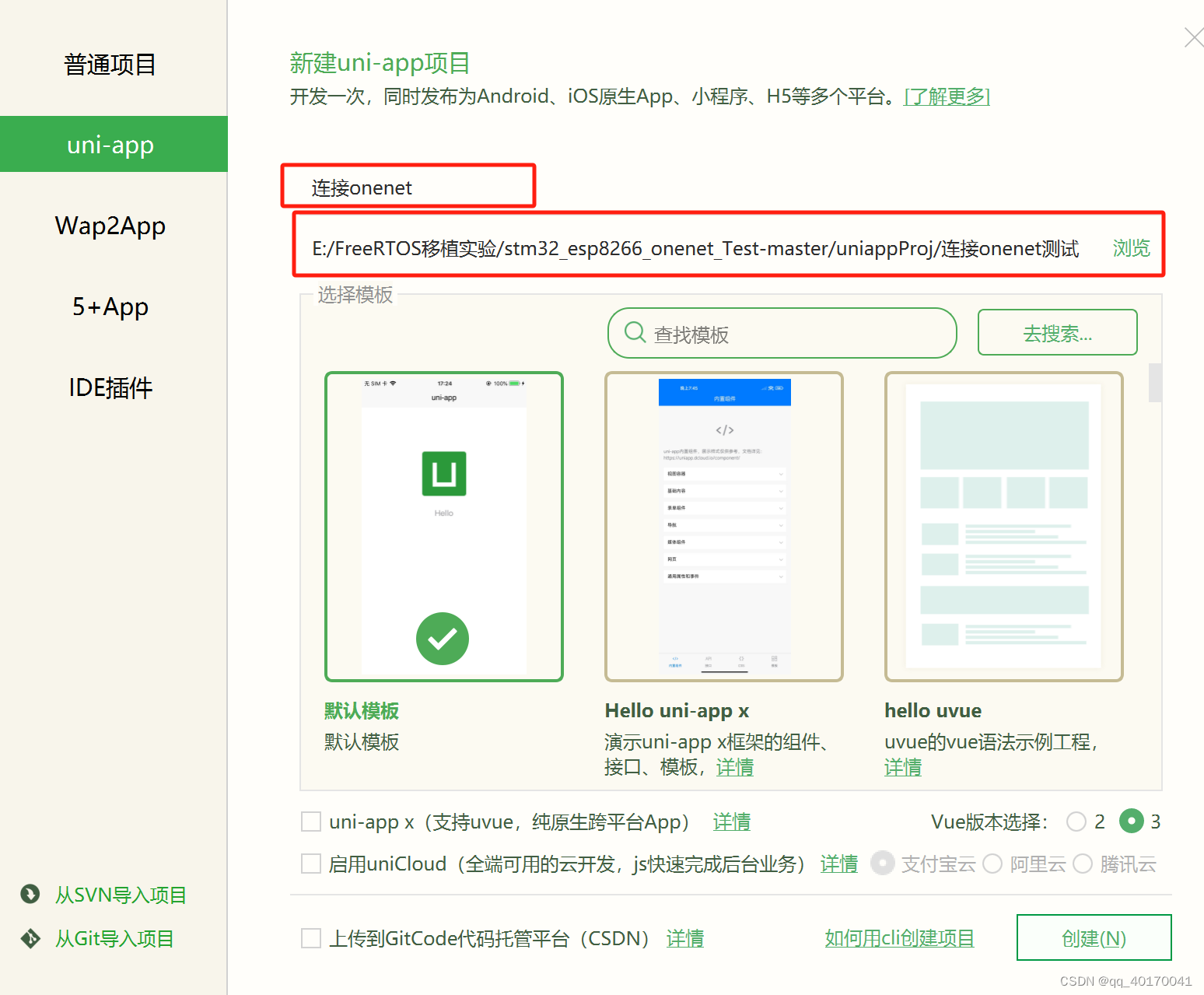Open the 了解更多 link
Viewport: 1204px width, 995px height.
tap(947, 96)
